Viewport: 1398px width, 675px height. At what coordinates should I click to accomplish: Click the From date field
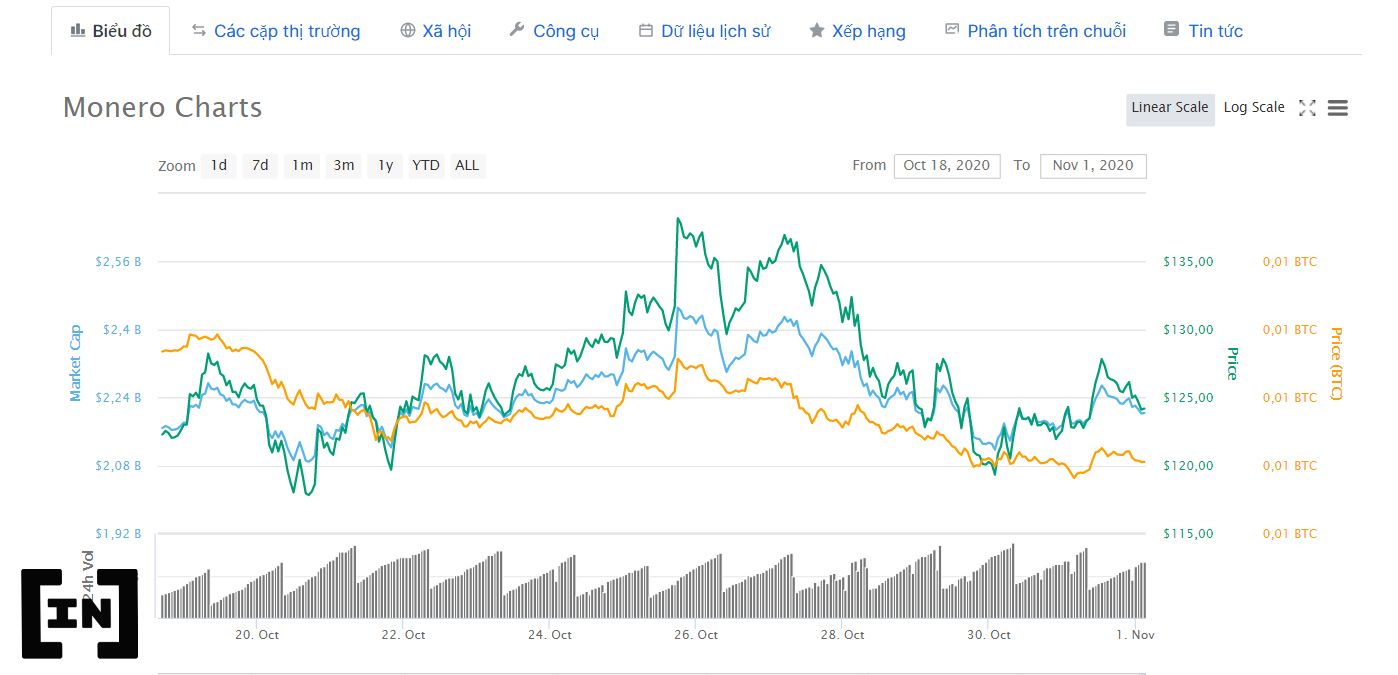tap(947, 166)
